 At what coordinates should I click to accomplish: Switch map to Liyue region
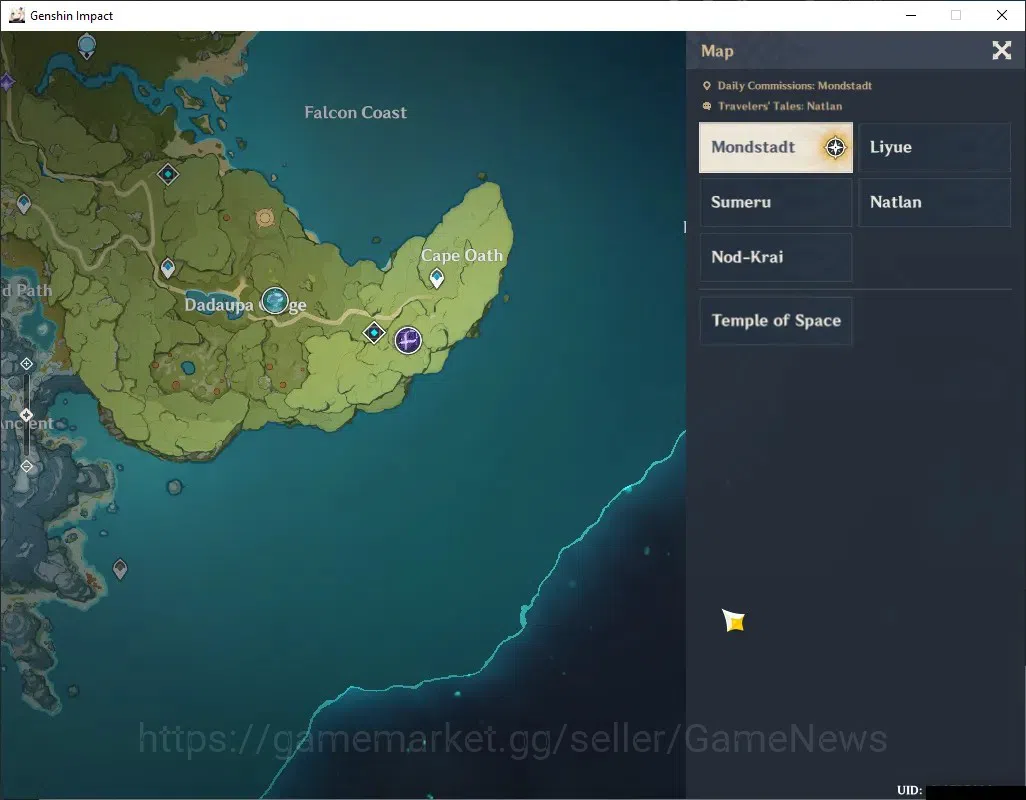pos(934,147)
